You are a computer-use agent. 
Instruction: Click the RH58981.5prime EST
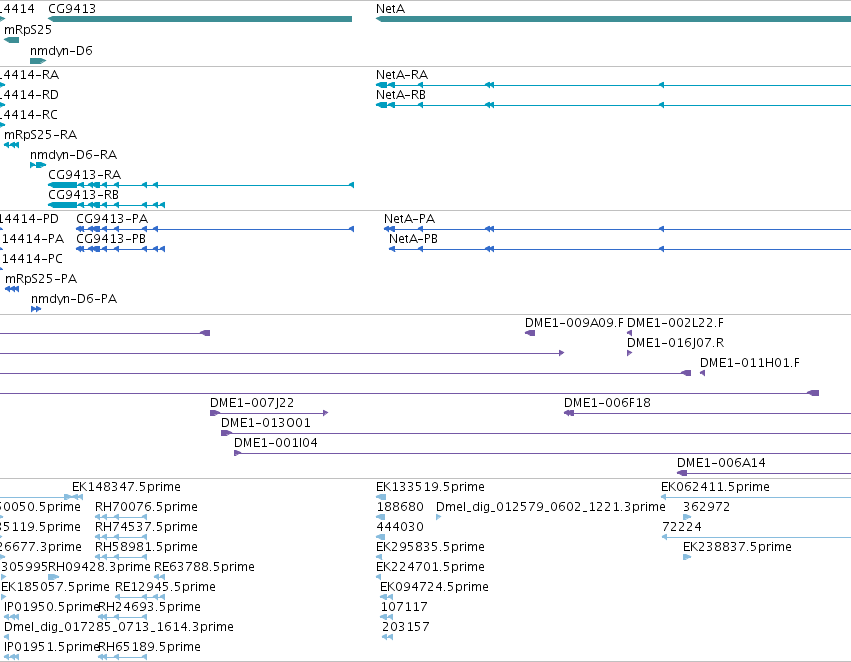[x=120, y=557]
